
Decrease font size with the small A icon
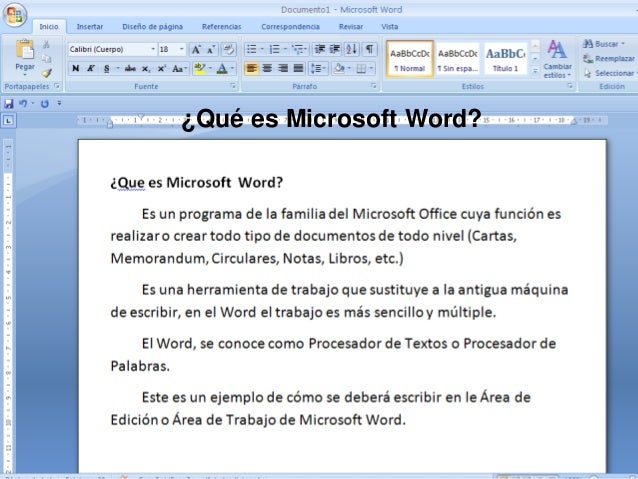(211, 50)
